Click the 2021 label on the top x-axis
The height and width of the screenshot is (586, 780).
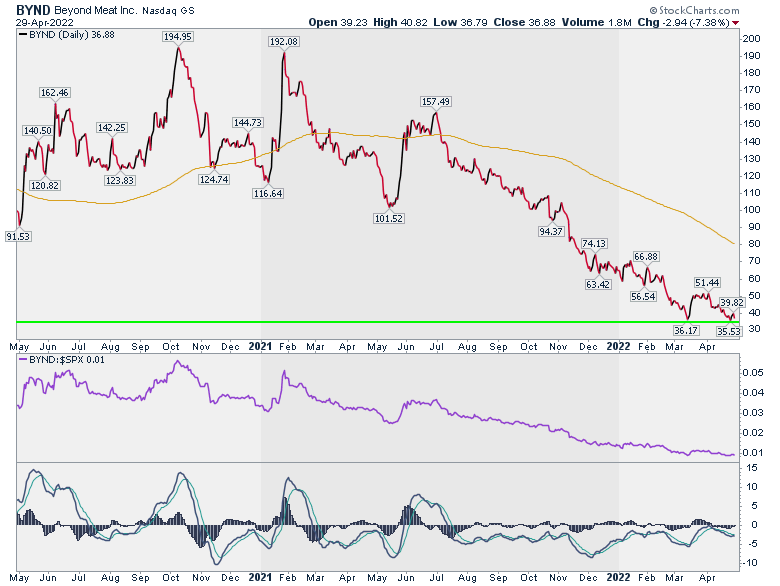pyautogui.click(x=260, y=346)
